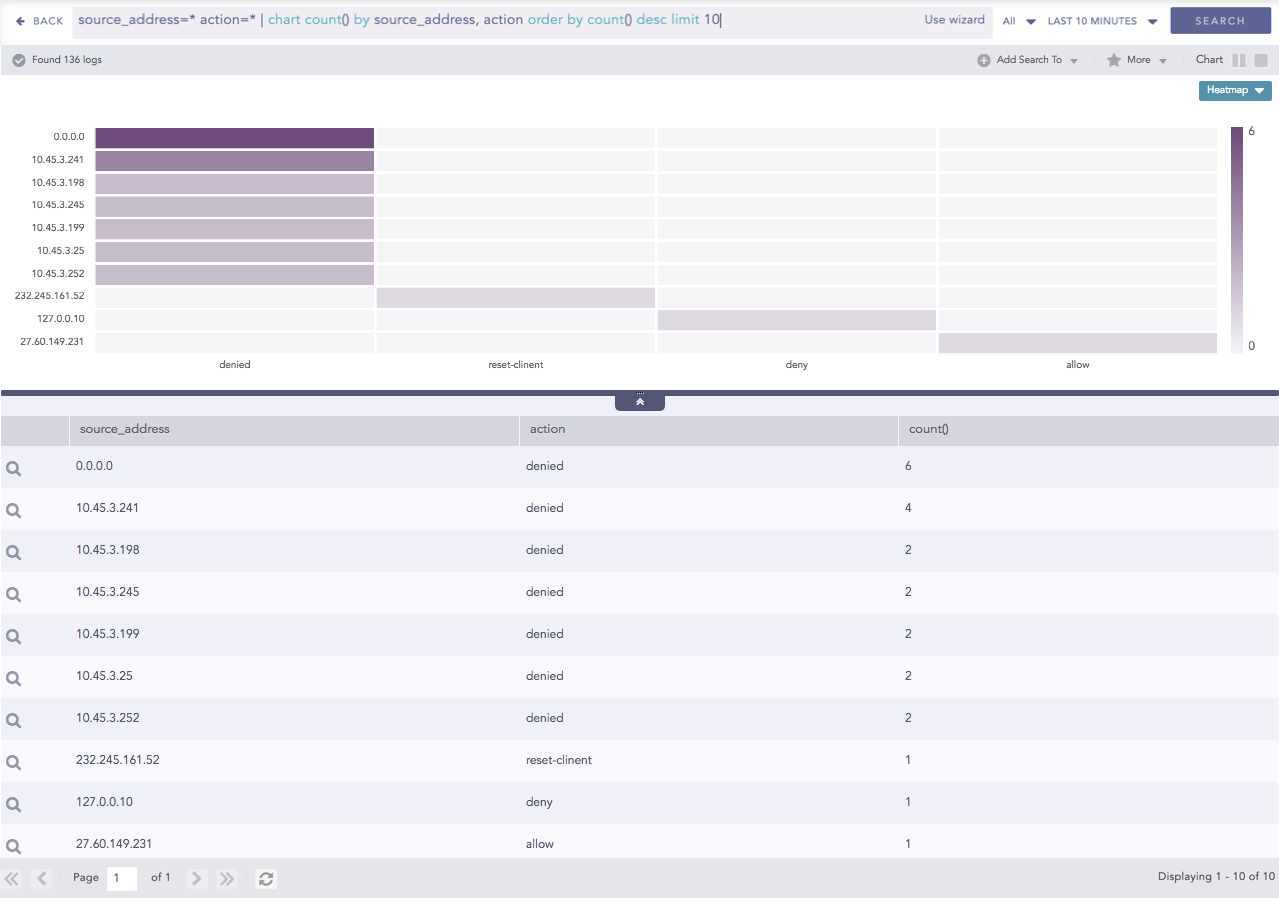Go to the next page with the arrow icon

coord(196,878)
